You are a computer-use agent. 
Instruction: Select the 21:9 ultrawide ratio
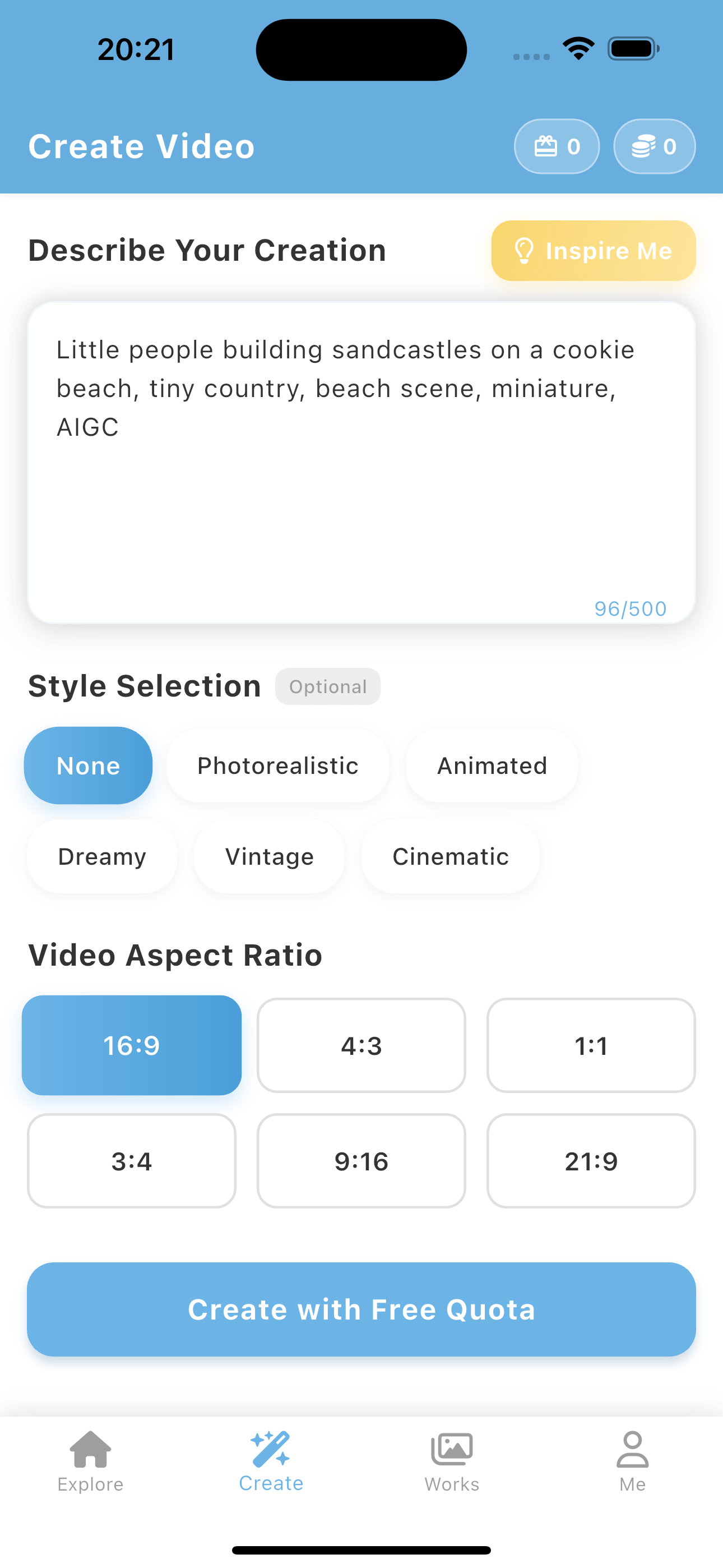591,1161
